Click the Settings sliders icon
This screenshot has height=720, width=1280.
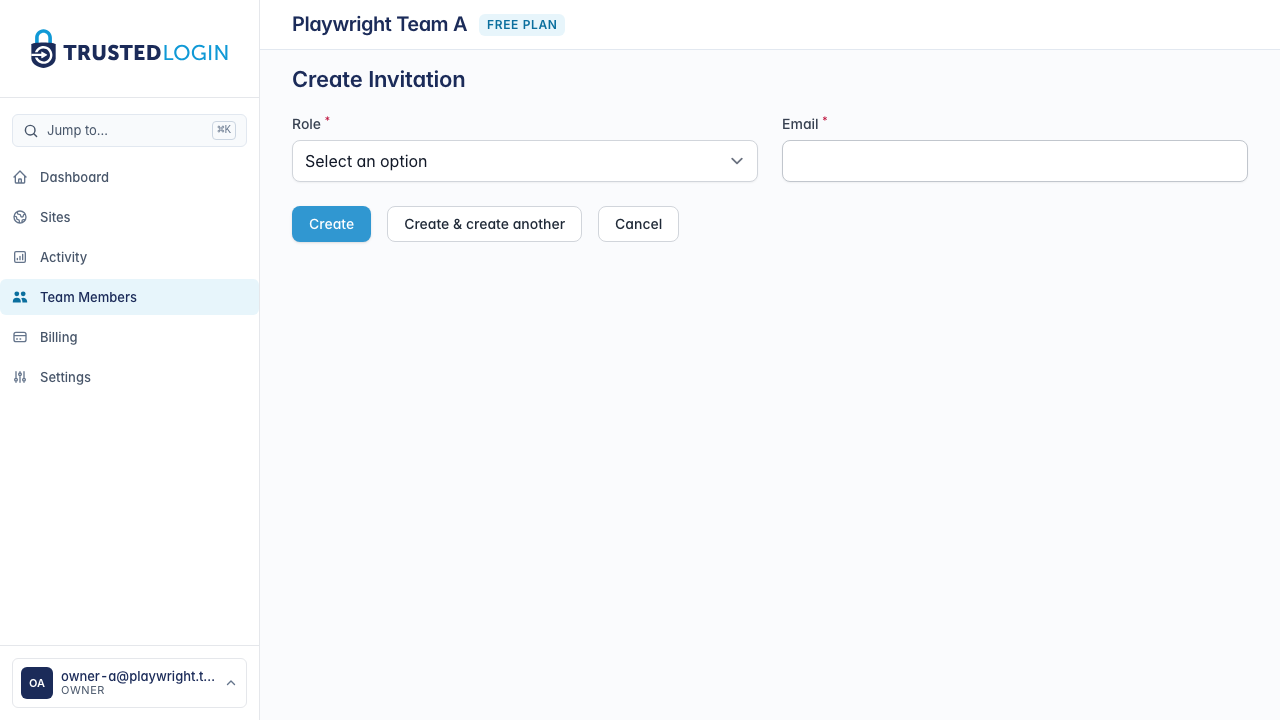coord(20,377)
